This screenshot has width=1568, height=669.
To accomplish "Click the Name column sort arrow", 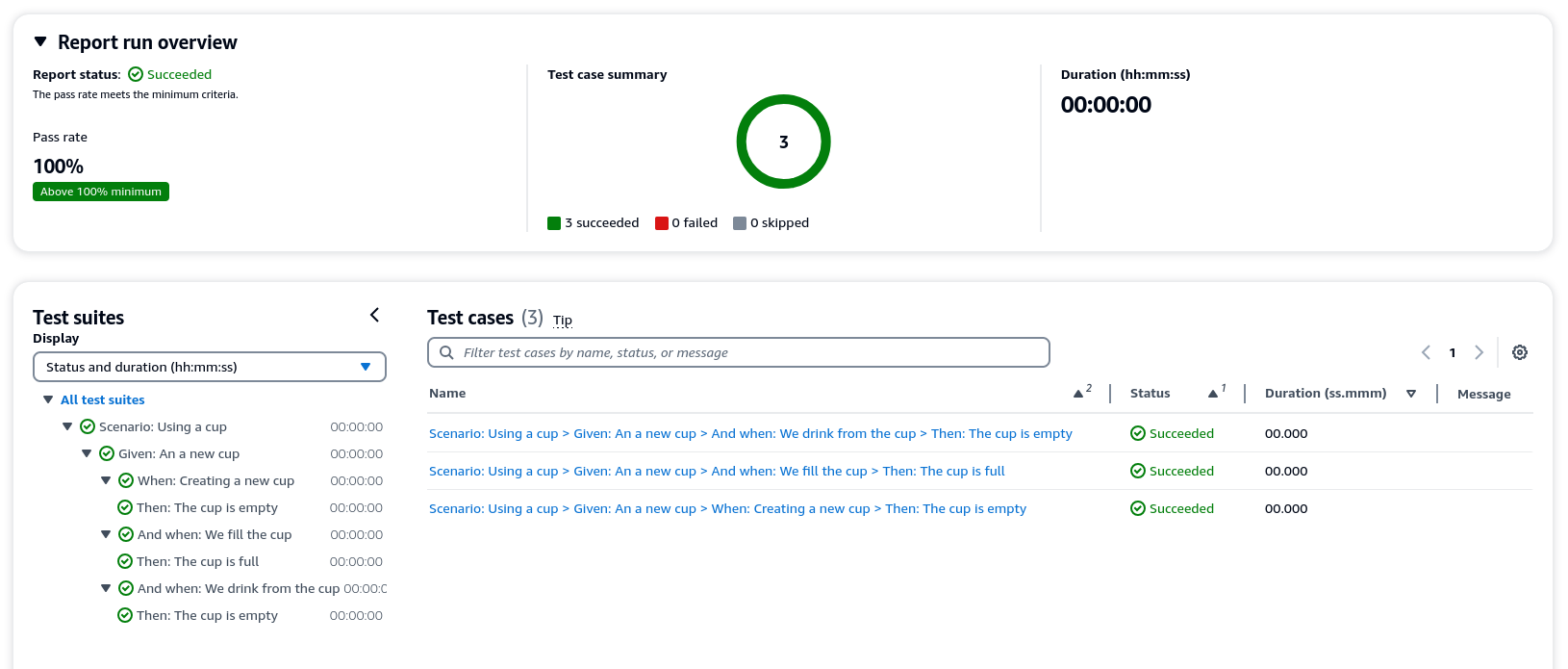I will 1079,394.
